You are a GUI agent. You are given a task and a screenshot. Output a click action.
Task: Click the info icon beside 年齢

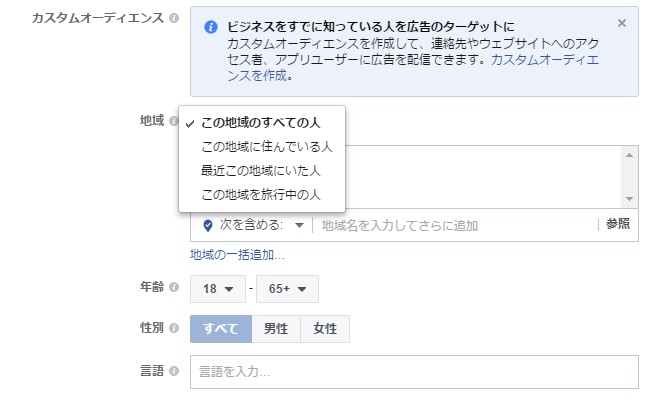pos(174,288)
